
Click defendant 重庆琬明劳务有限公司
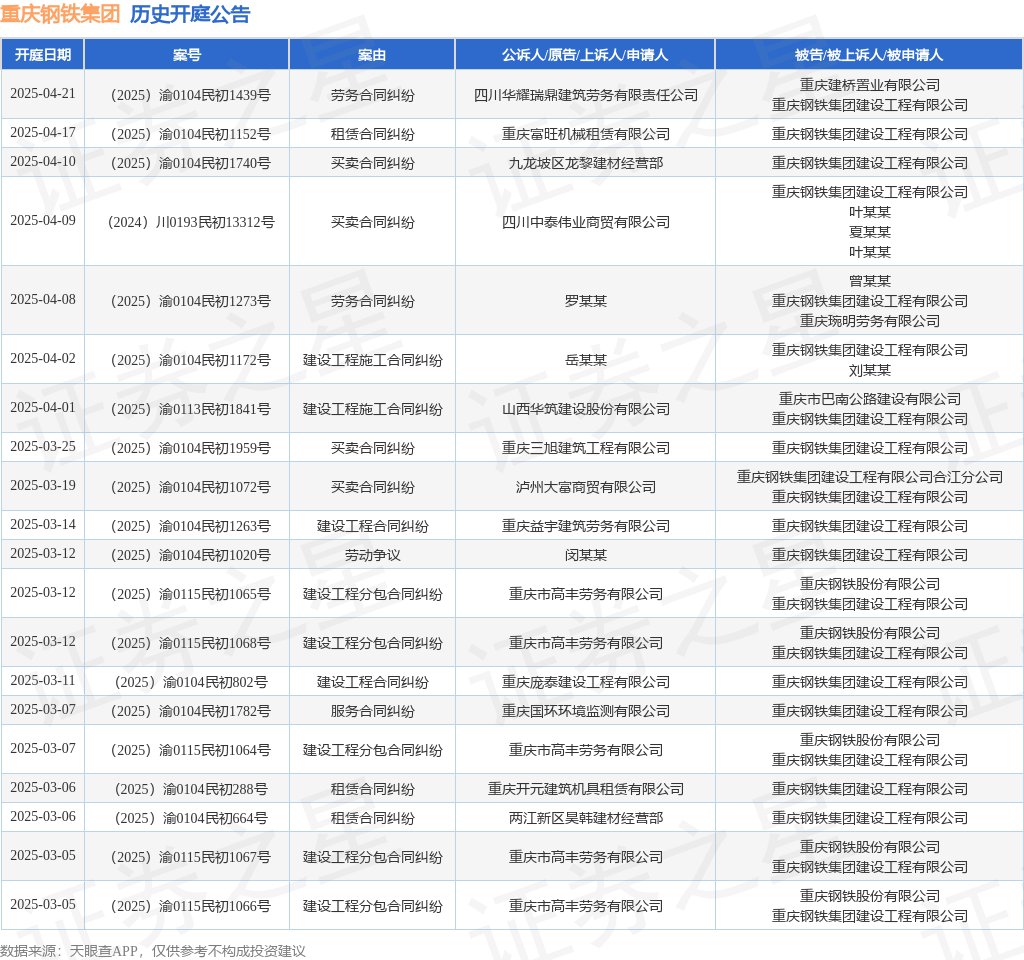870,321
